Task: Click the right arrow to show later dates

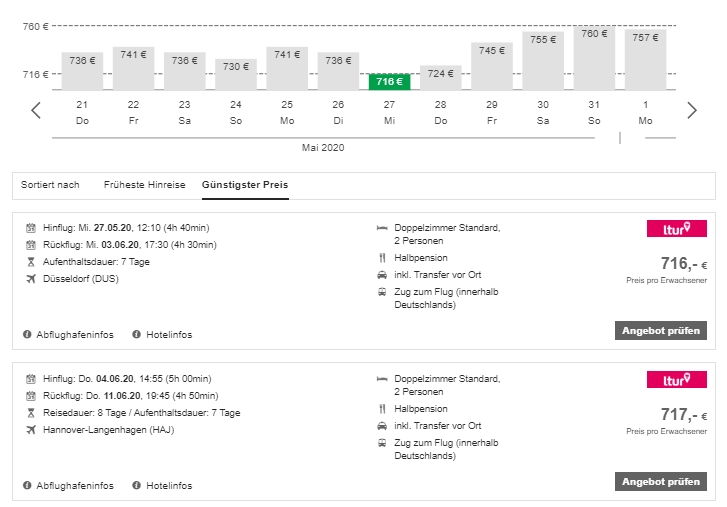Action: (x=691, y=110)
